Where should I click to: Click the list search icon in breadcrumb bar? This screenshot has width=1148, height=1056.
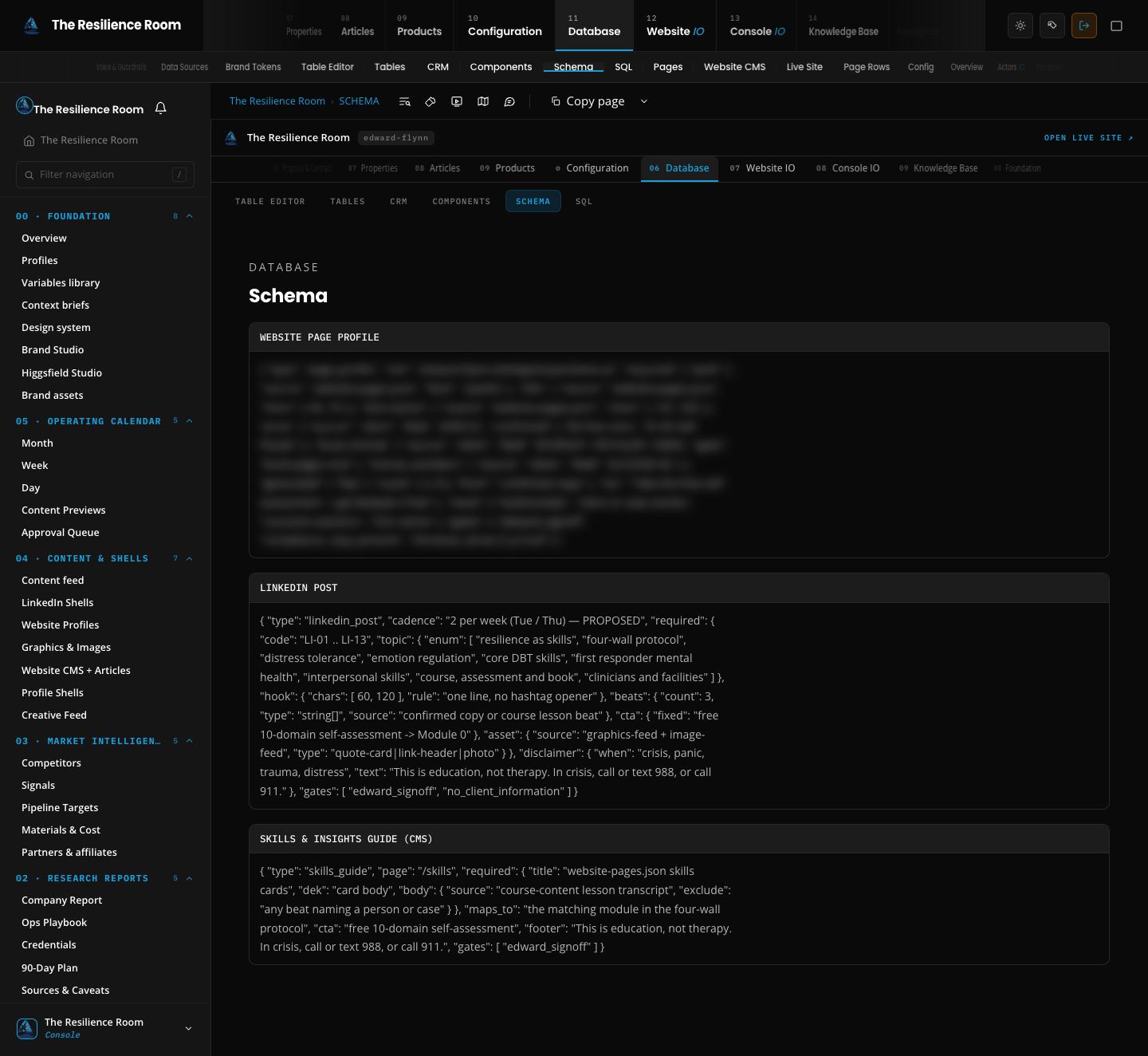pyautogui.click(x=405, y=101)
